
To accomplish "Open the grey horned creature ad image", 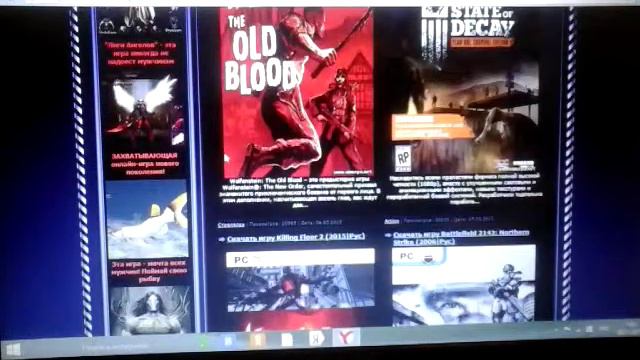I will tap(150, 310).
